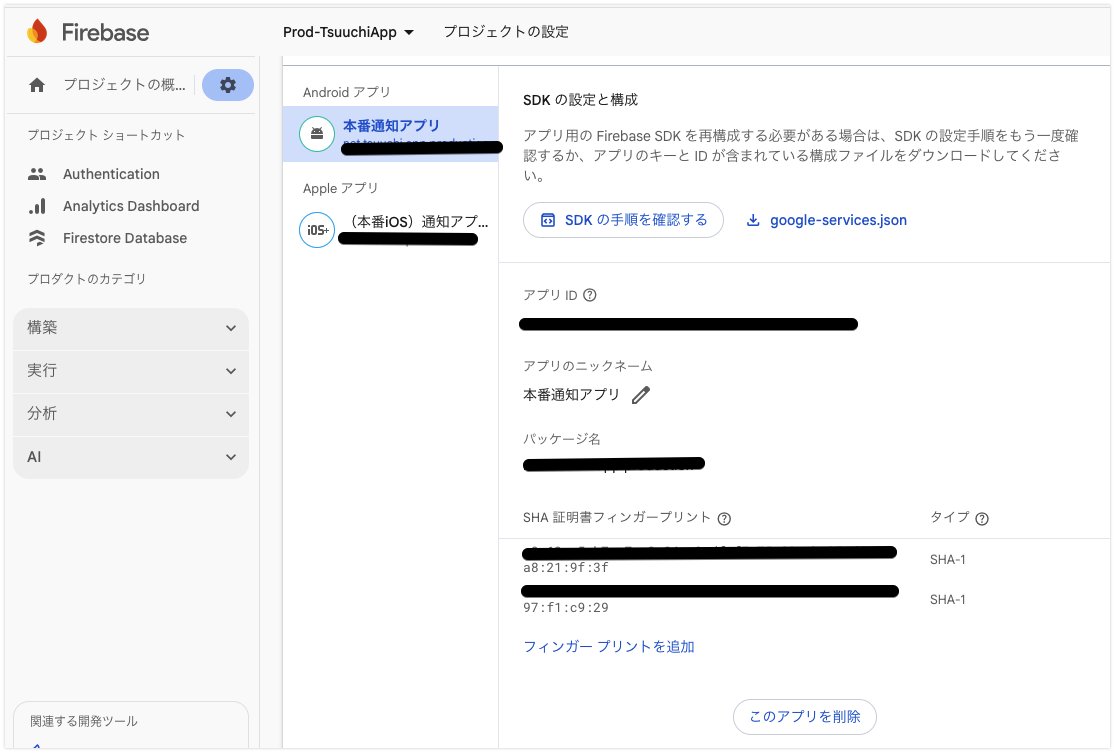Viewport: 1115px width, 753px height.
Task: Select （本番iOS）通知アプリ Apple app
Action: [x=390, y=230]
